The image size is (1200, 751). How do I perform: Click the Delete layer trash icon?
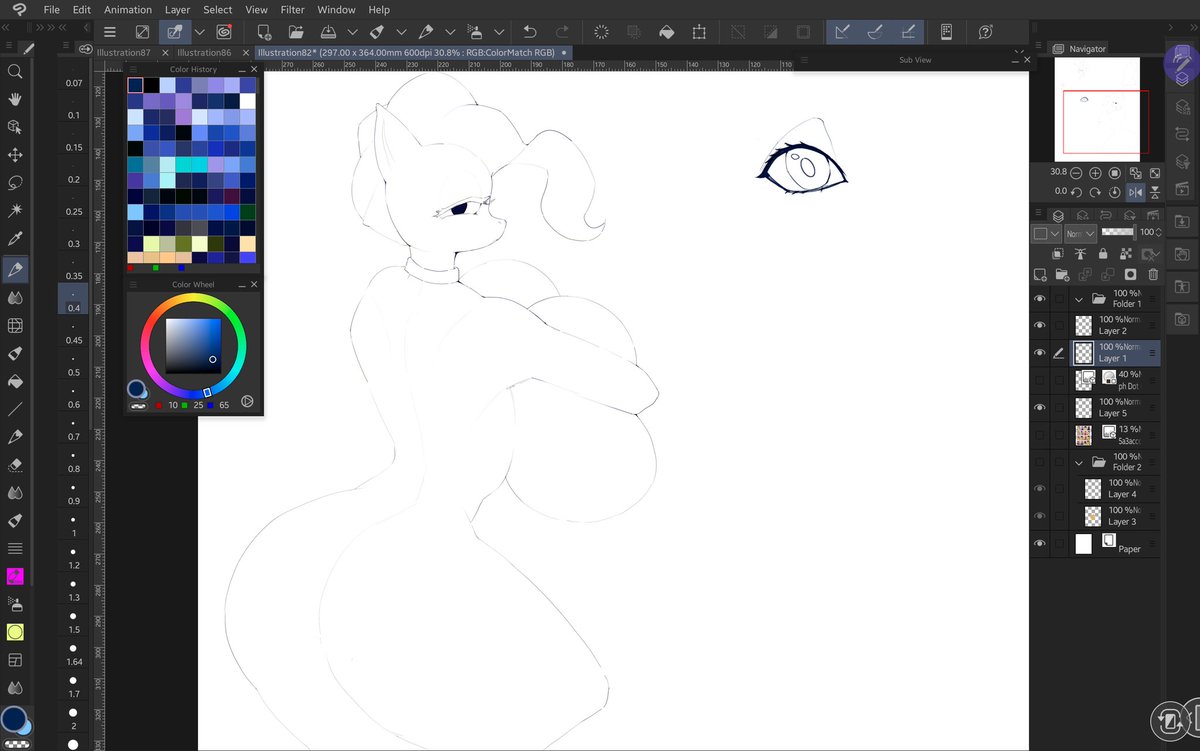(x=1153, y=274)
